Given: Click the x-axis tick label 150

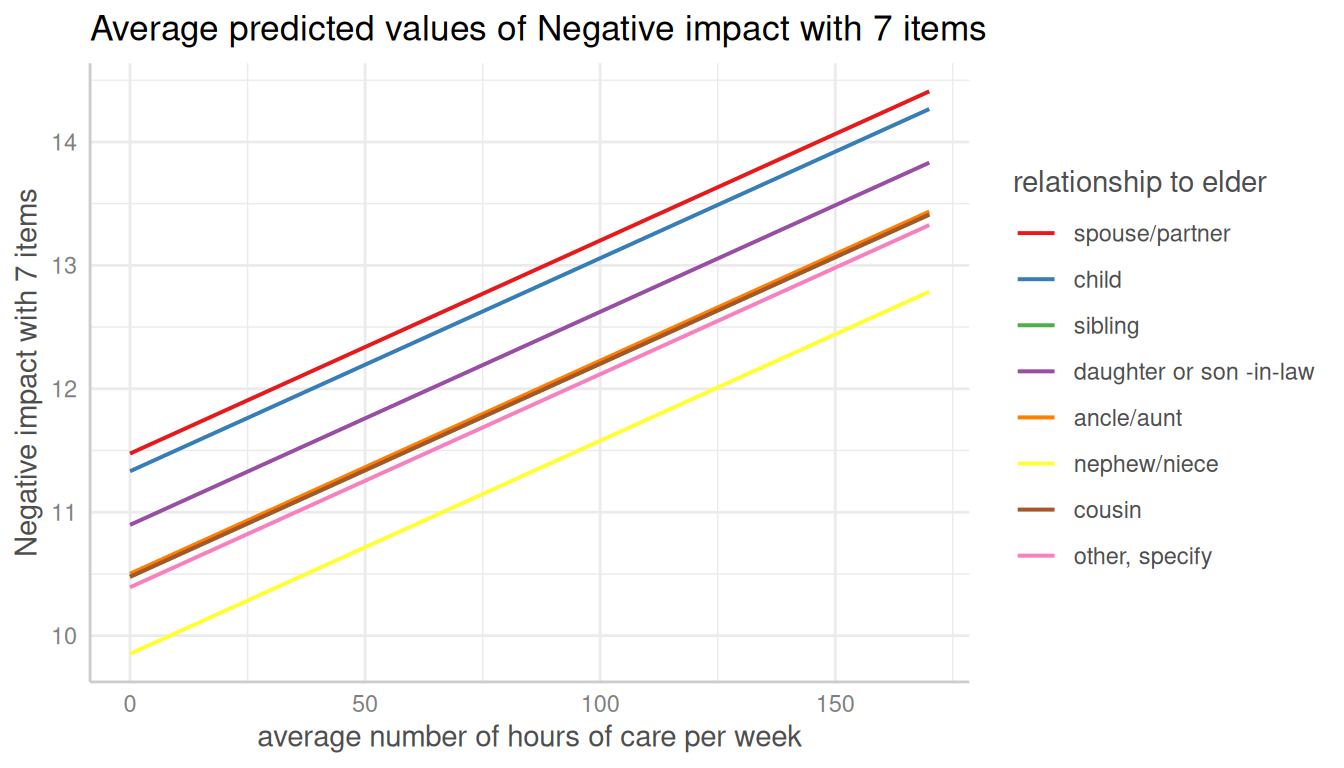Looking at the screenshot, I should point(835,704).
